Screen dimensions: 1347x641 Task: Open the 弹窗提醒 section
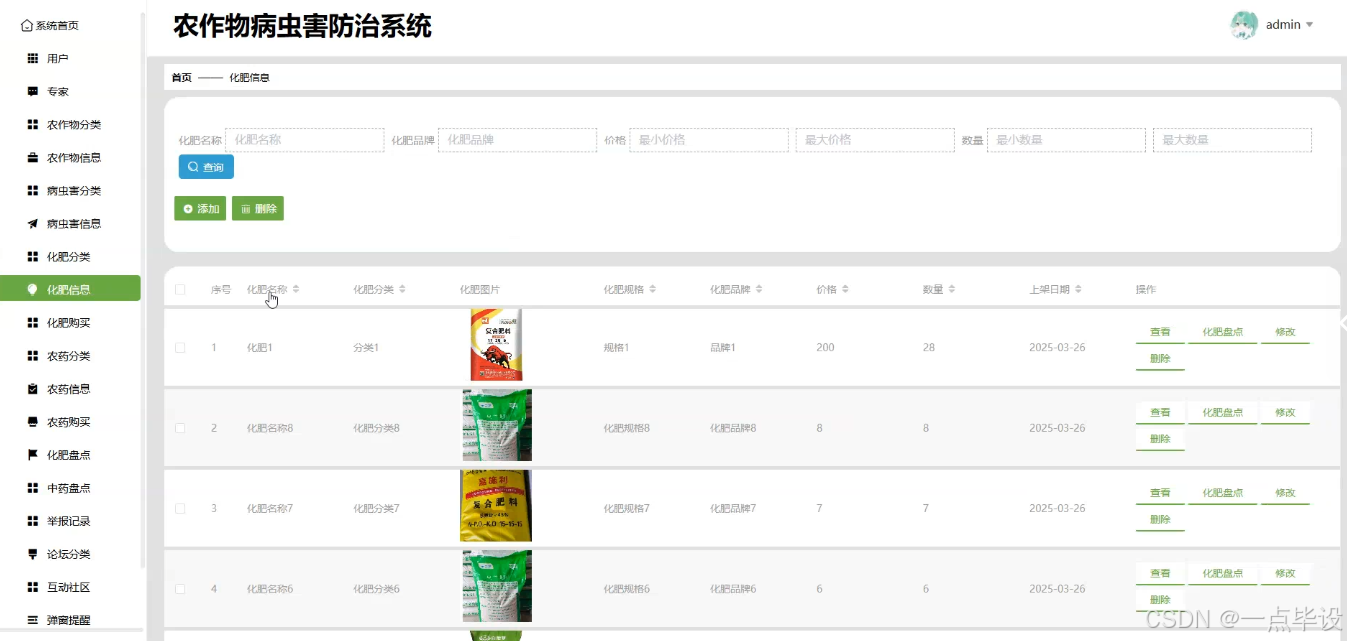[60, 619]
